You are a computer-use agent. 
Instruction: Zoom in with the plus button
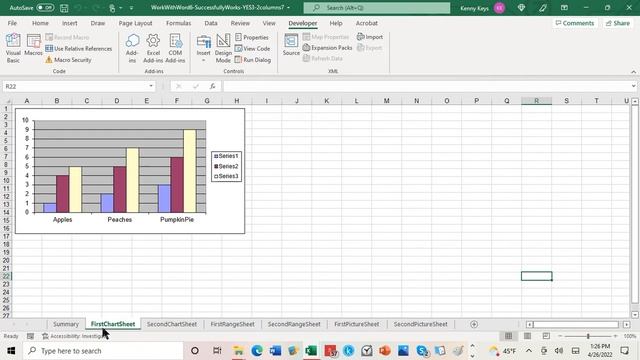coord(615,336)
